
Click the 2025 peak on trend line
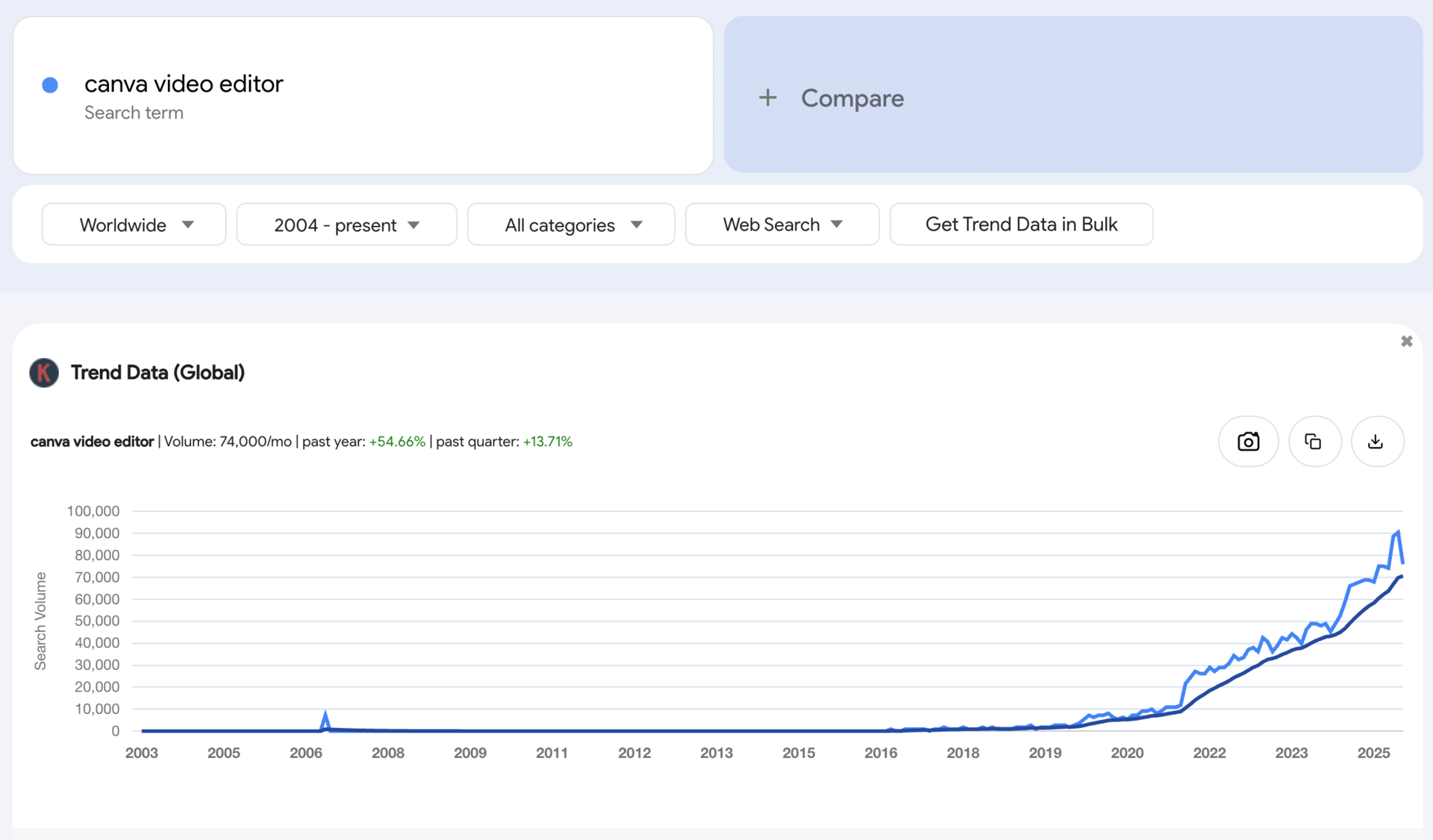tap(1398, 533)
